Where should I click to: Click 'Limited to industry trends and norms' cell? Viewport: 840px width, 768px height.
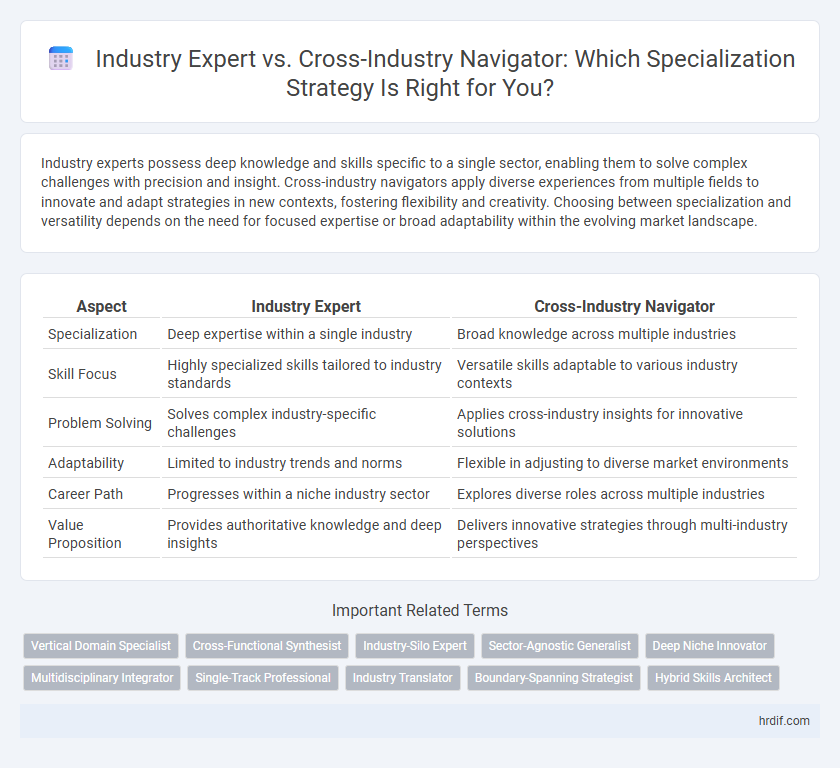(x=306, y=463)
